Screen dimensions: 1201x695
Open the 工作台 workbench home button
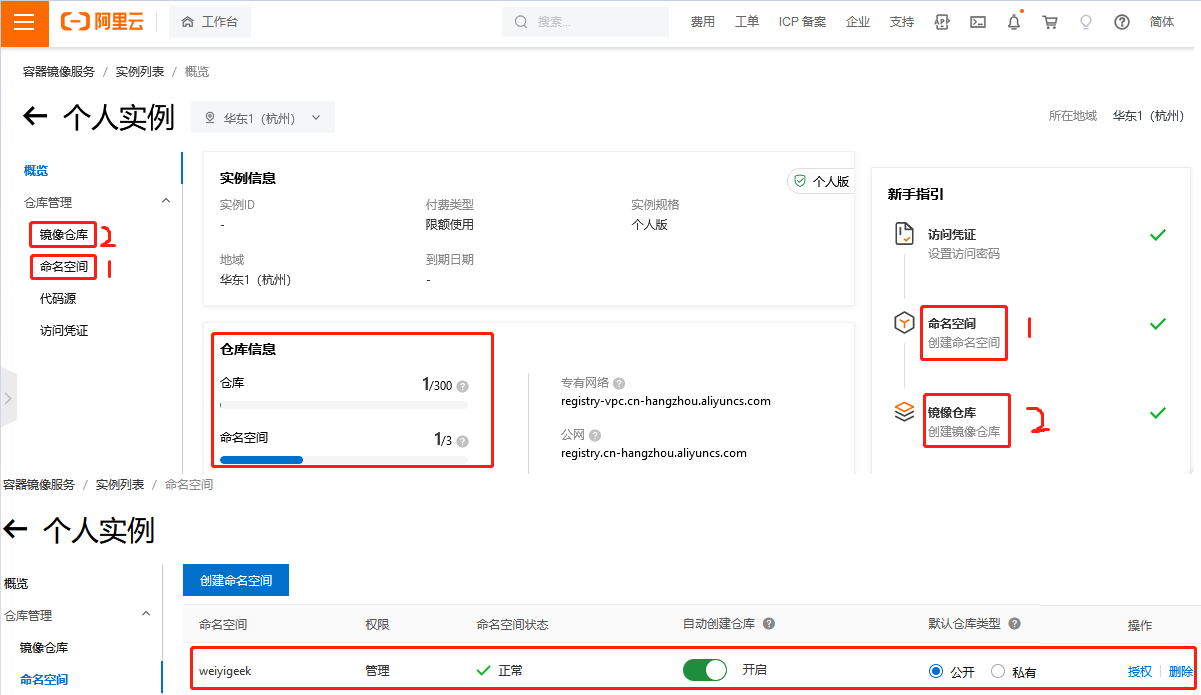point(210,22)
